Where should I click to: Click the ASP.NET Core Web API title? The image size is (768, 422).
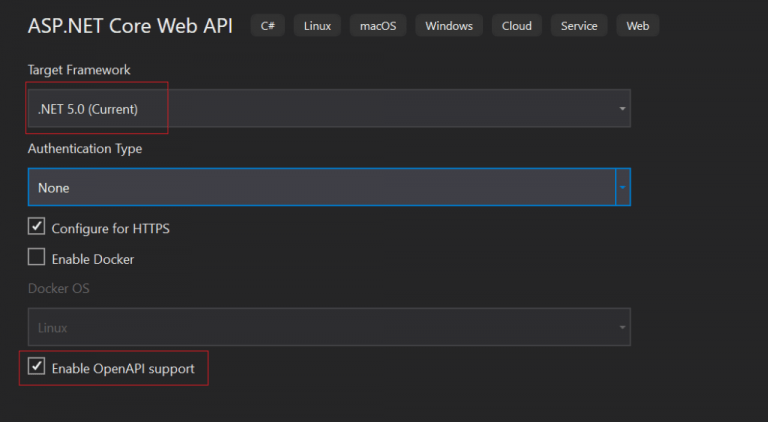point(130,26)
